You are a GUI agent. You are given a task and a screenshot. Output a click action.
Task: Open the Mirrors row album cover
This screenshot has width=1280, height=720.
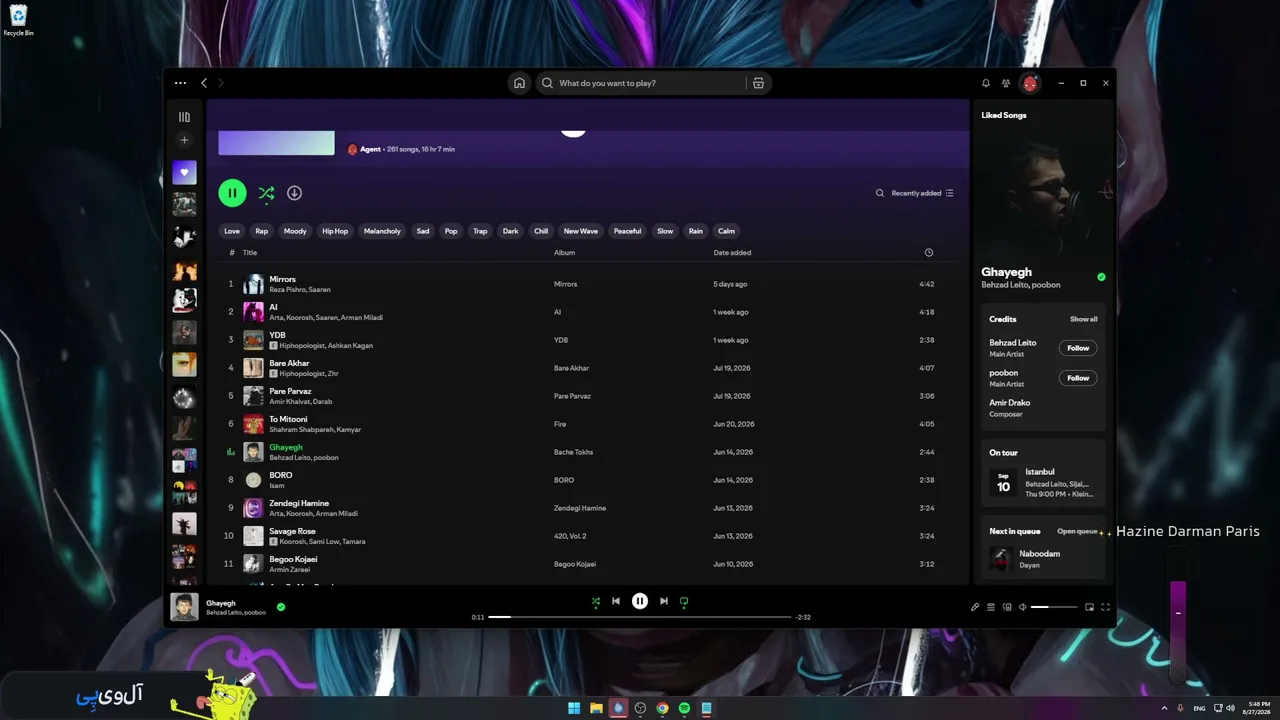tap(253, 284)
